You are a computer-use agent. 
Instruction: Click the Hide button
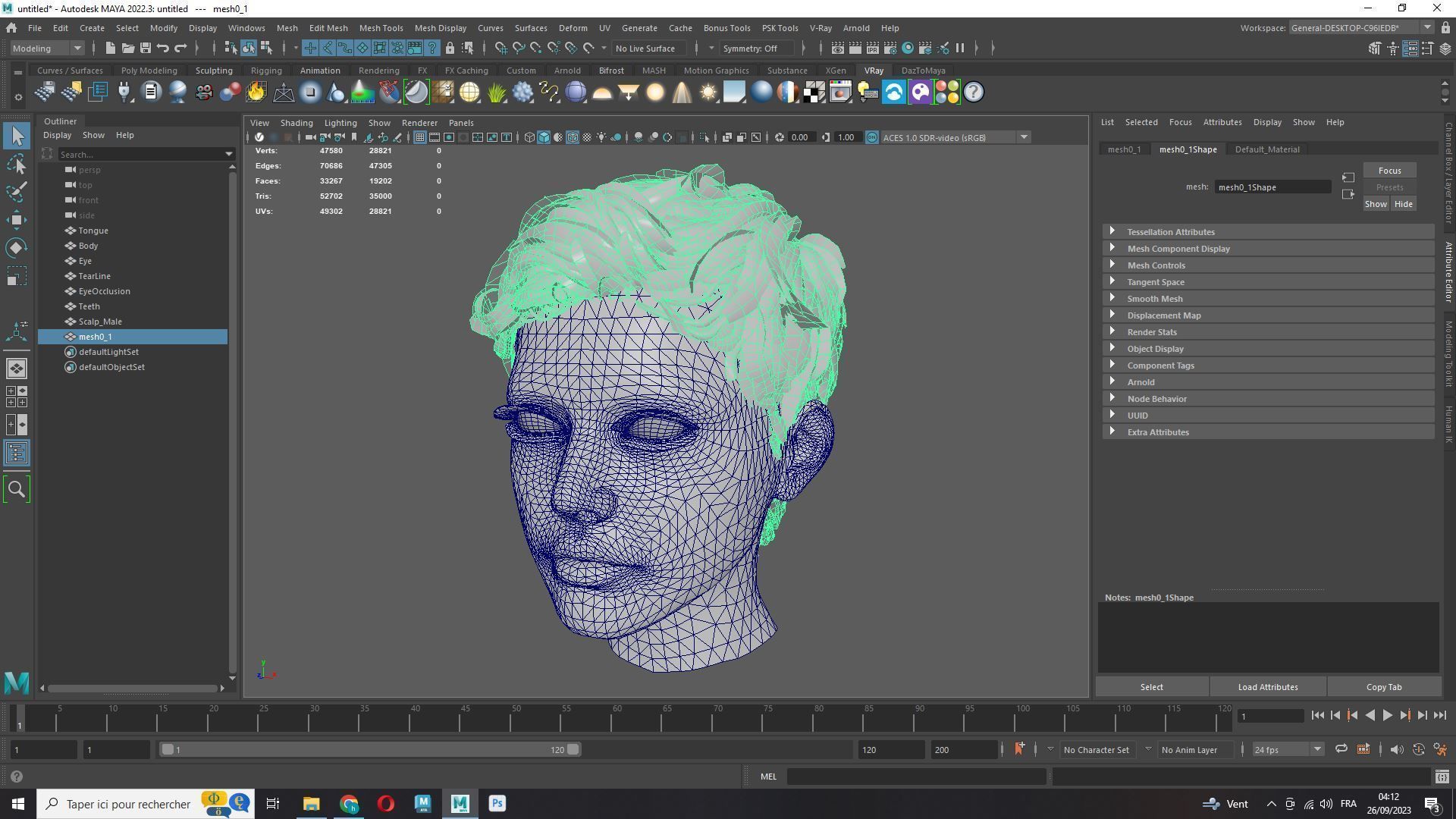[x=1403, y=204]
